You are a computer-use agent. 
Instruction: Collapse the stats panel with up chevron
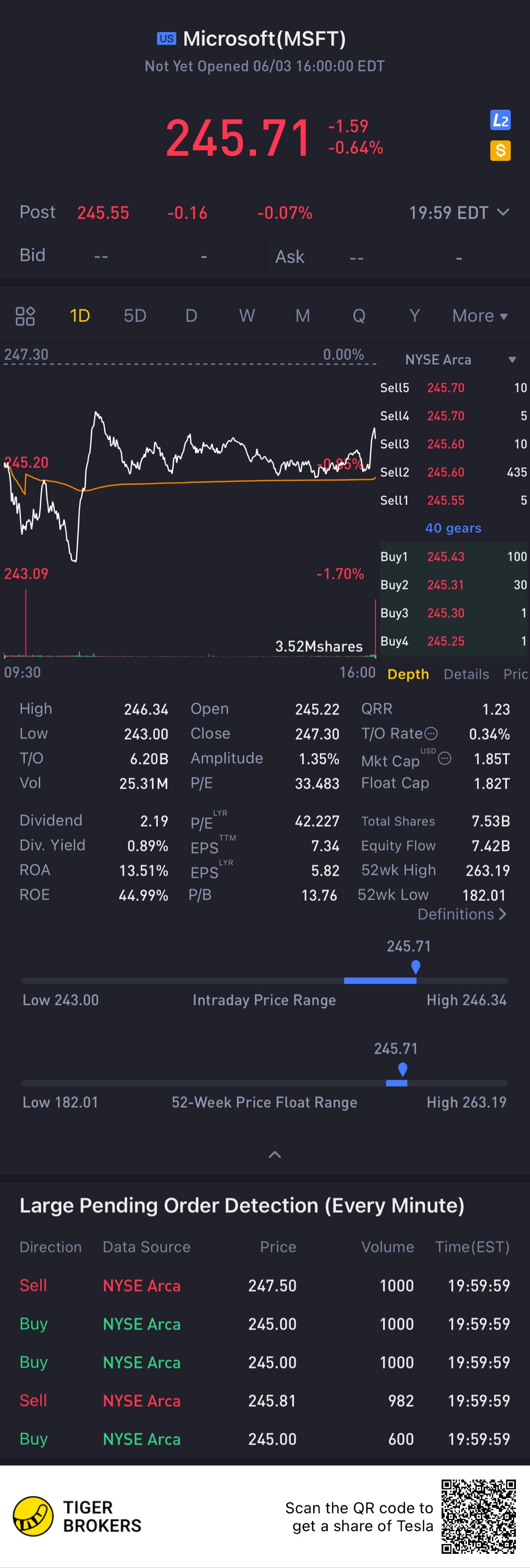[275, 1155]
